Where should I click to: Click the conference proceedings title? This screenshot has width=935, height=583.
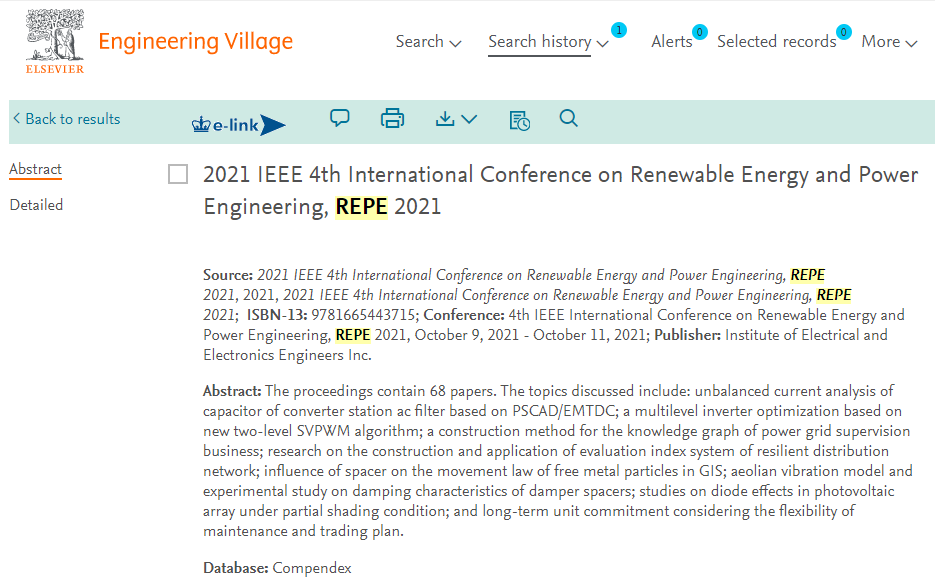561,191
